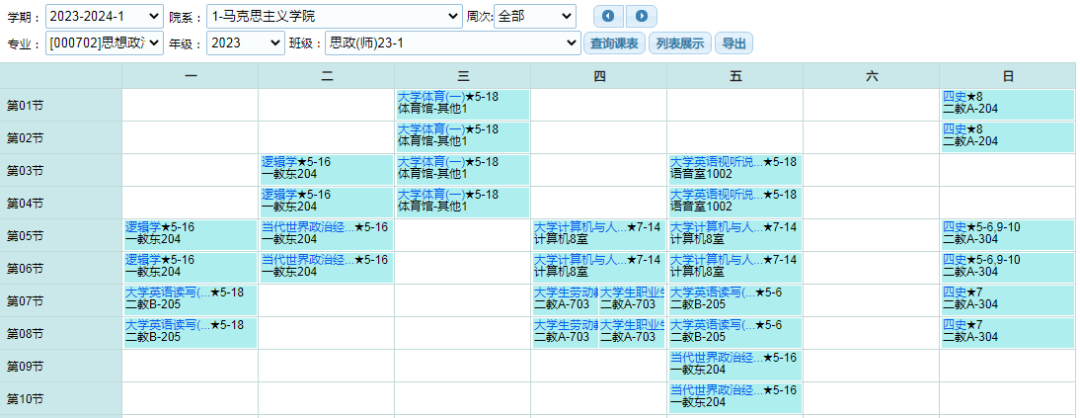Open 大学体育(一) link in 第03节 row
Image resolution: width=1080 pixels, height=418 pixels.
[431, 162]
